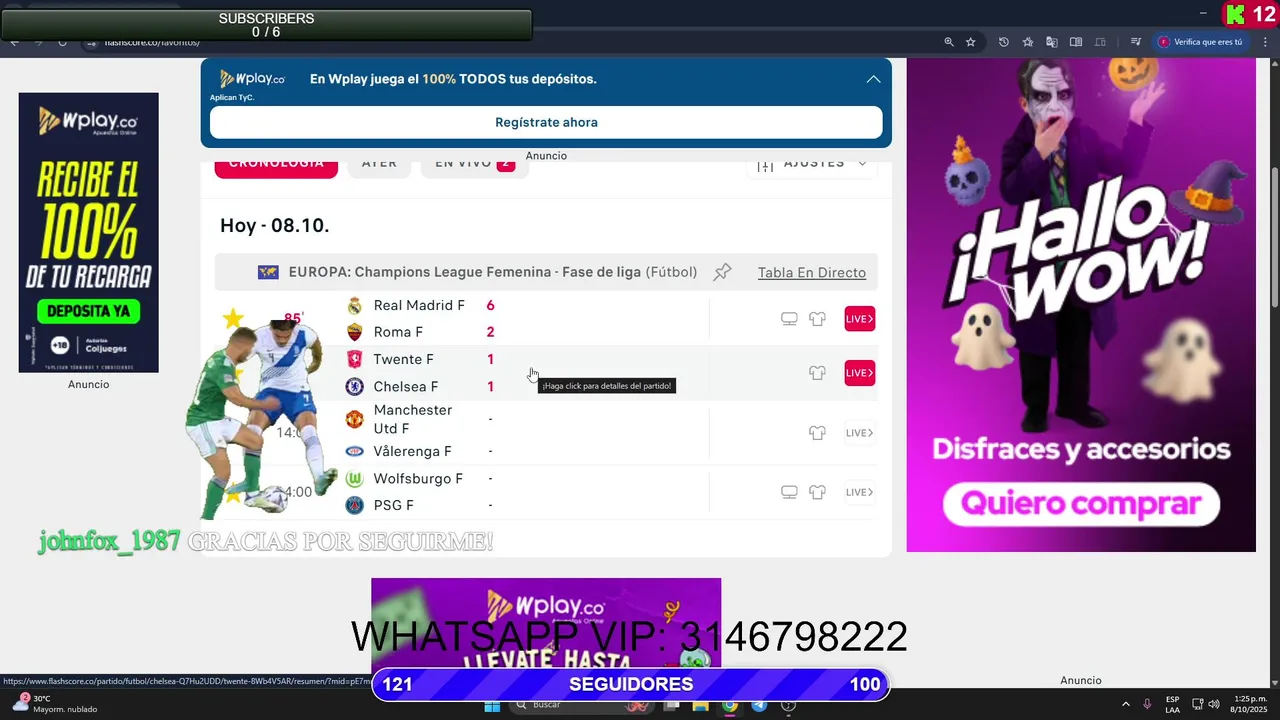Collapse the Wplay banner with chevron

[873, 79]
